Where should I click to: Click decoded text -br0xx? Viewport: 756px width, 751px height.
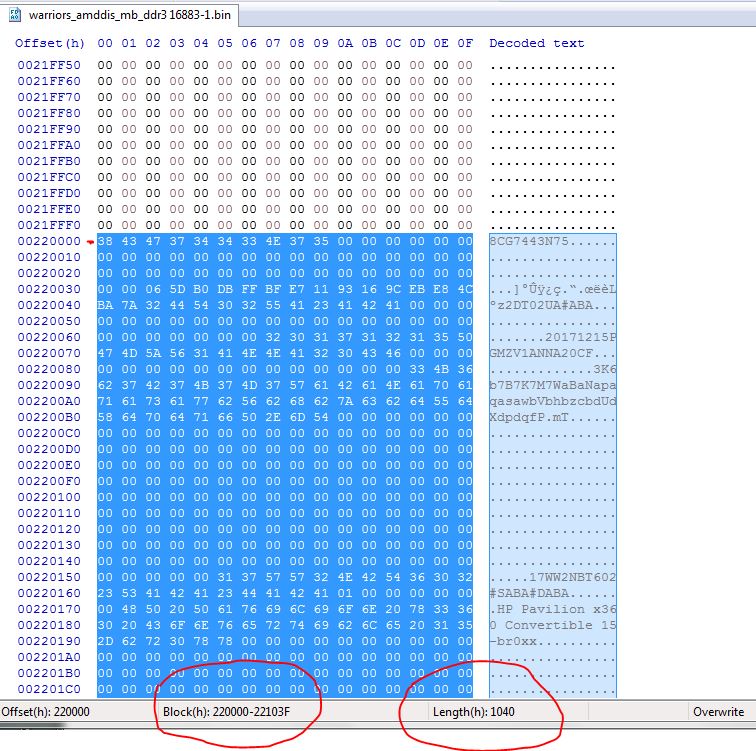(x=513, y=641)
